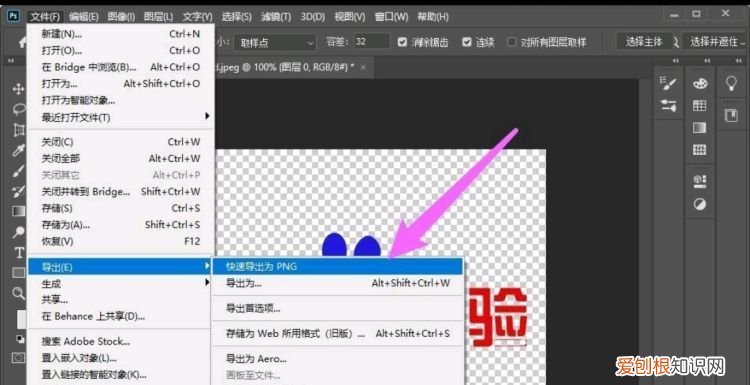Select the Lasso tool
This screenshot has height=385, width=750.
(18, 109)
